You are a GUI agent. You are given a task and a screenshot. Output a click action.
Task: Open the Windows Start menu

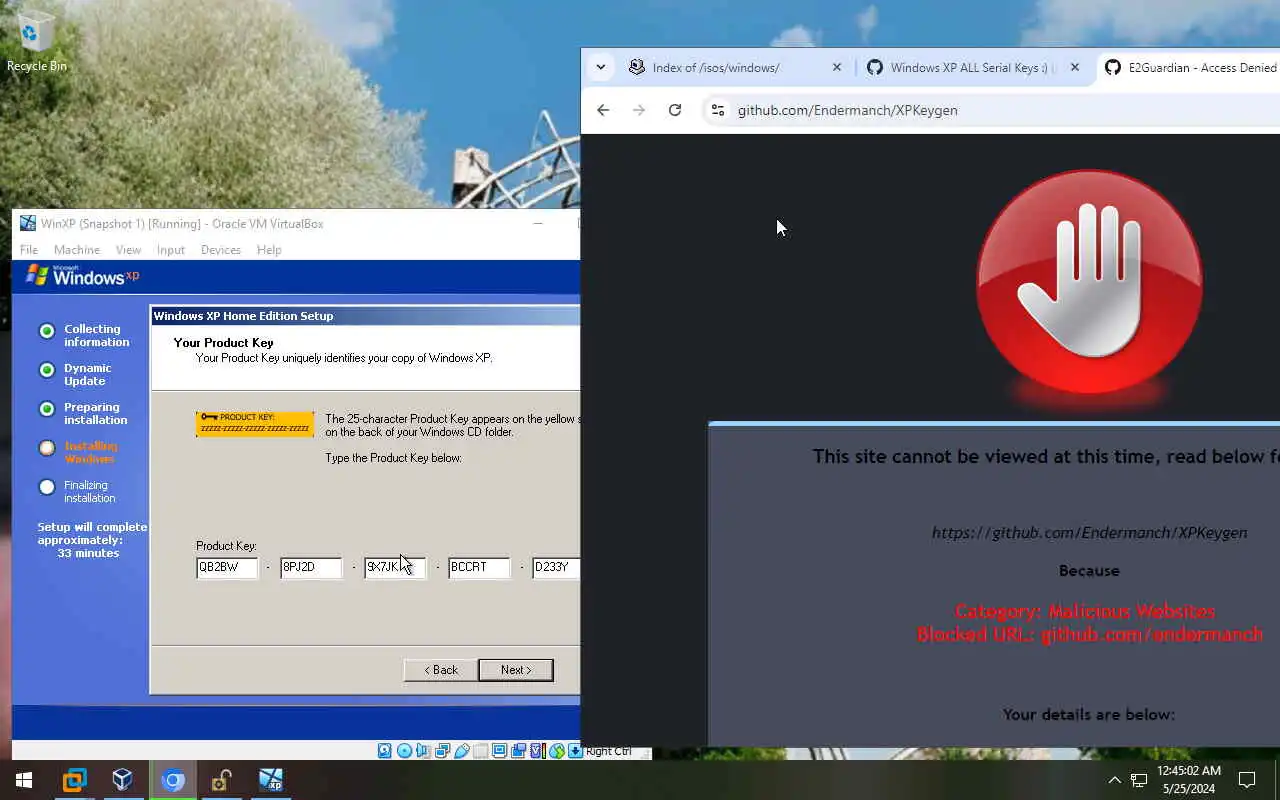pos(24,780)
